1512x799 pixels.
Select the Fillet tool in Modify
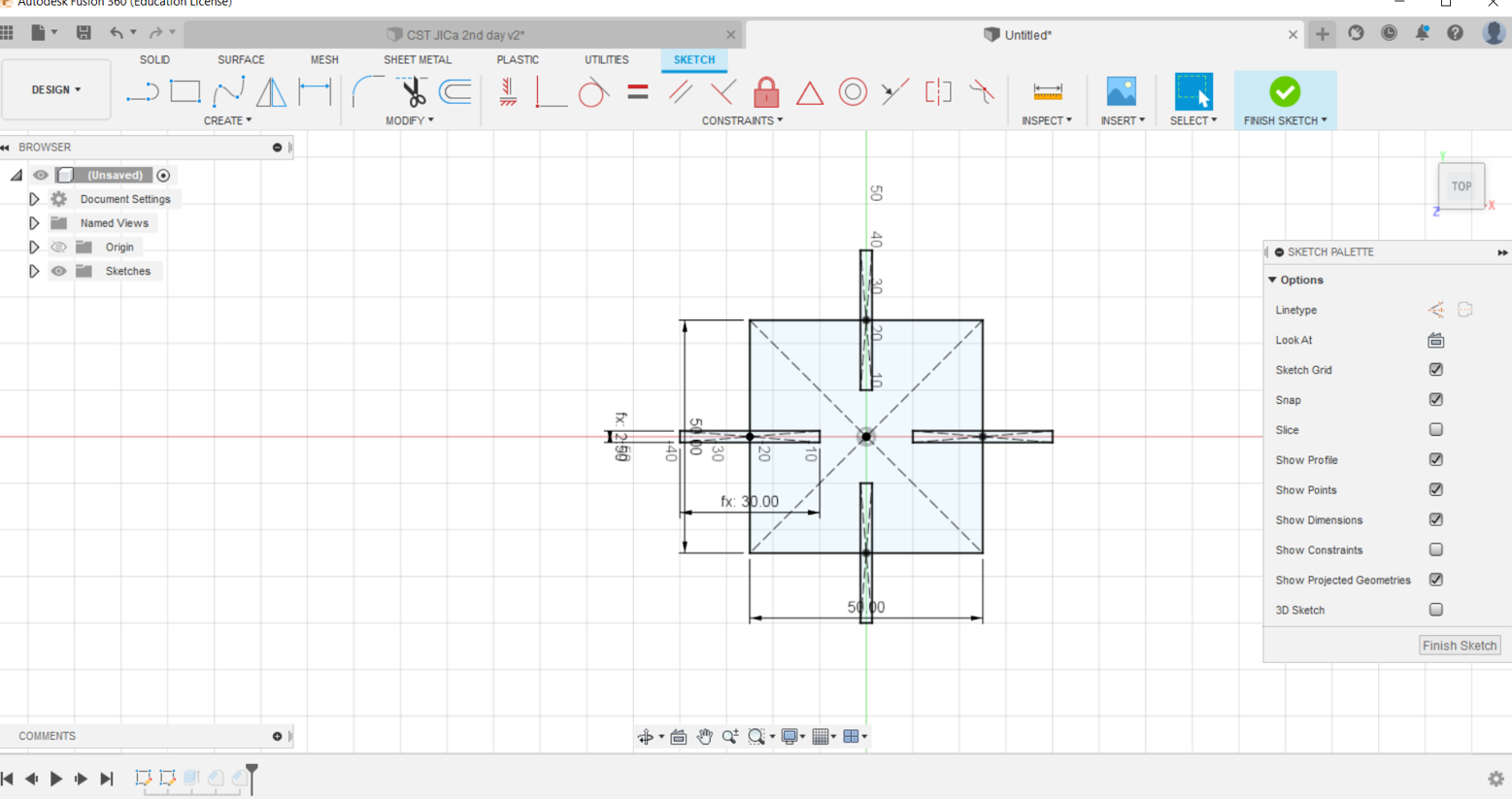367,92
